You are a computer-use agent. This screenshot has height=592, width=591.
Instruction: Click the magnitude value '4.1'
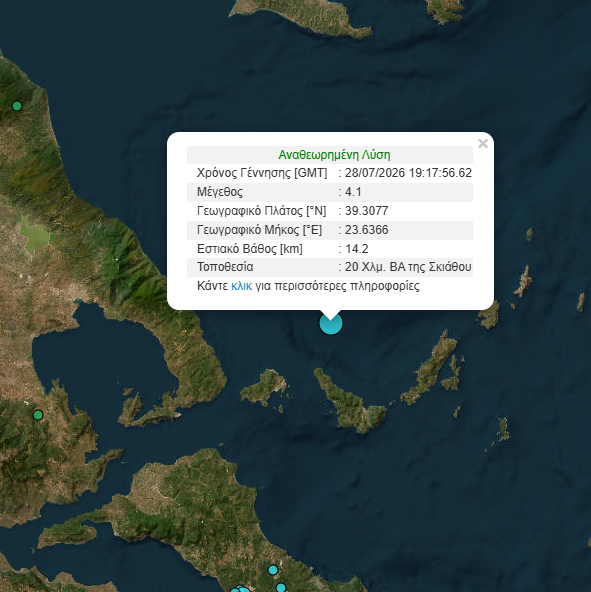(353, 192)
